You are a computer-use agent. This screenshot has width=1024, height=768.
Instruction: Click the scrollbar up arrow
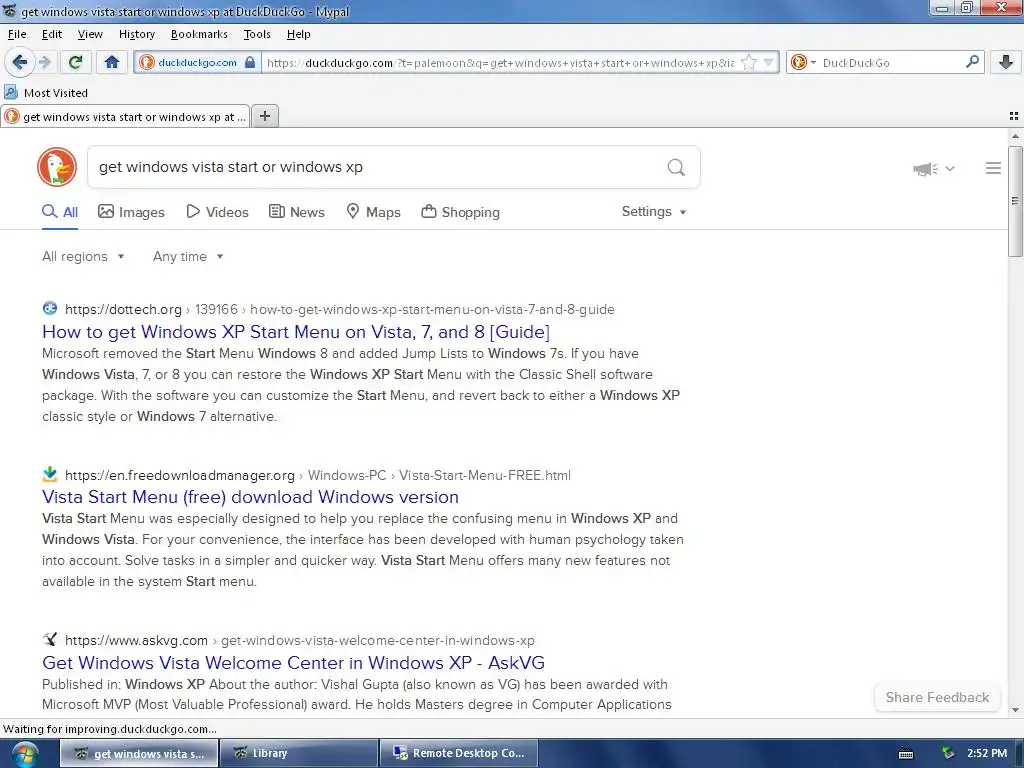click(x=1015, y=136)
